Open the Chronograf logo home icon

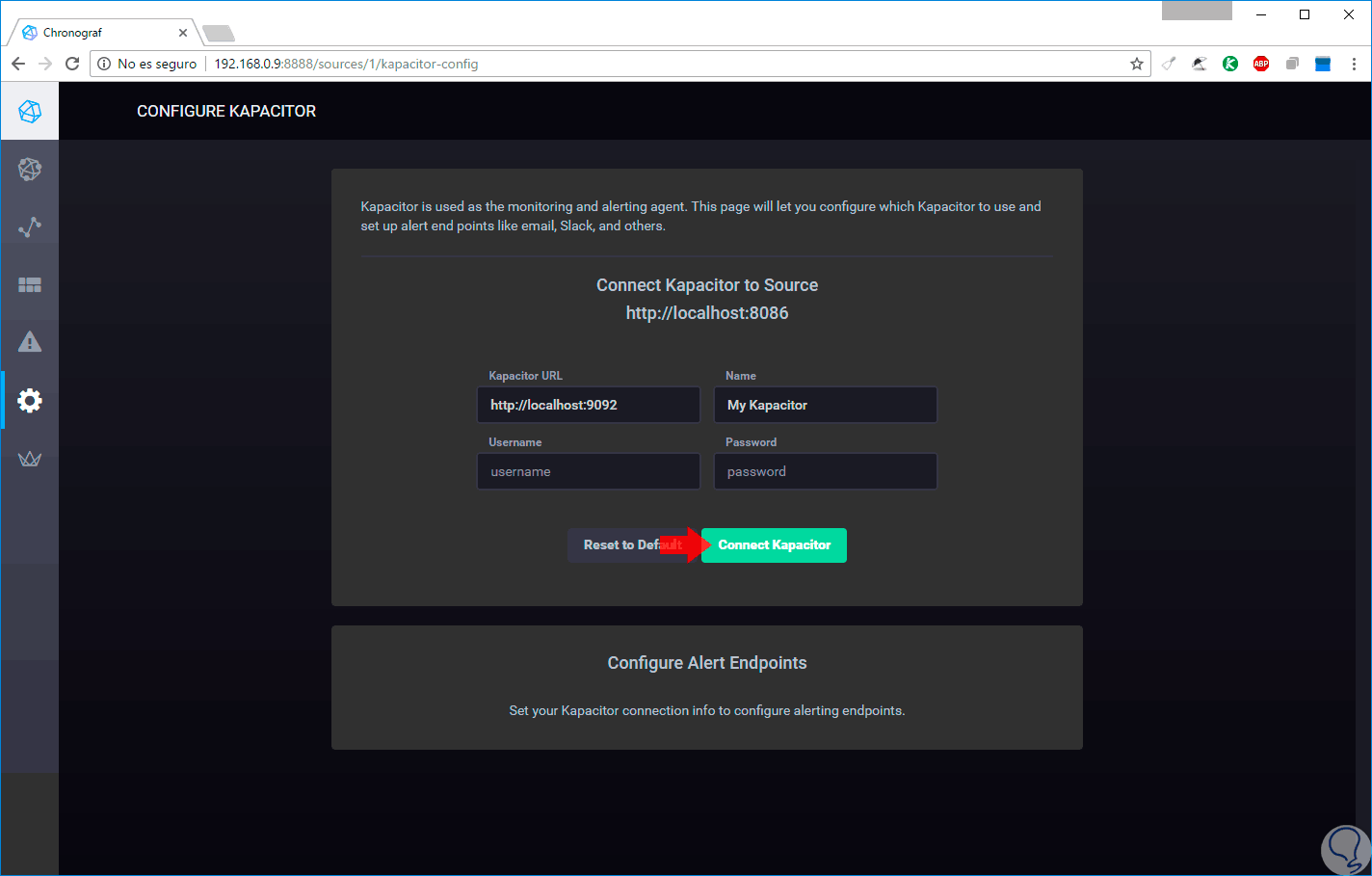point(30,112)
